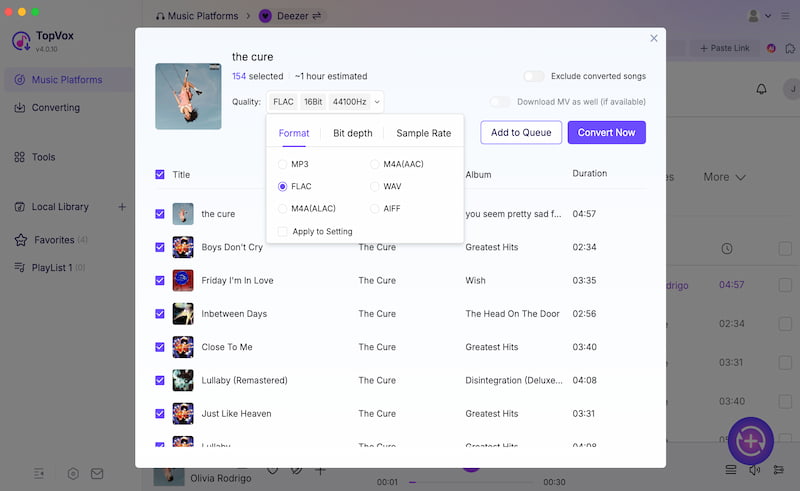Click Inbetween Days track thumbnail
Image resolution: width=800 pixels, height=491 pixels.
183,313
